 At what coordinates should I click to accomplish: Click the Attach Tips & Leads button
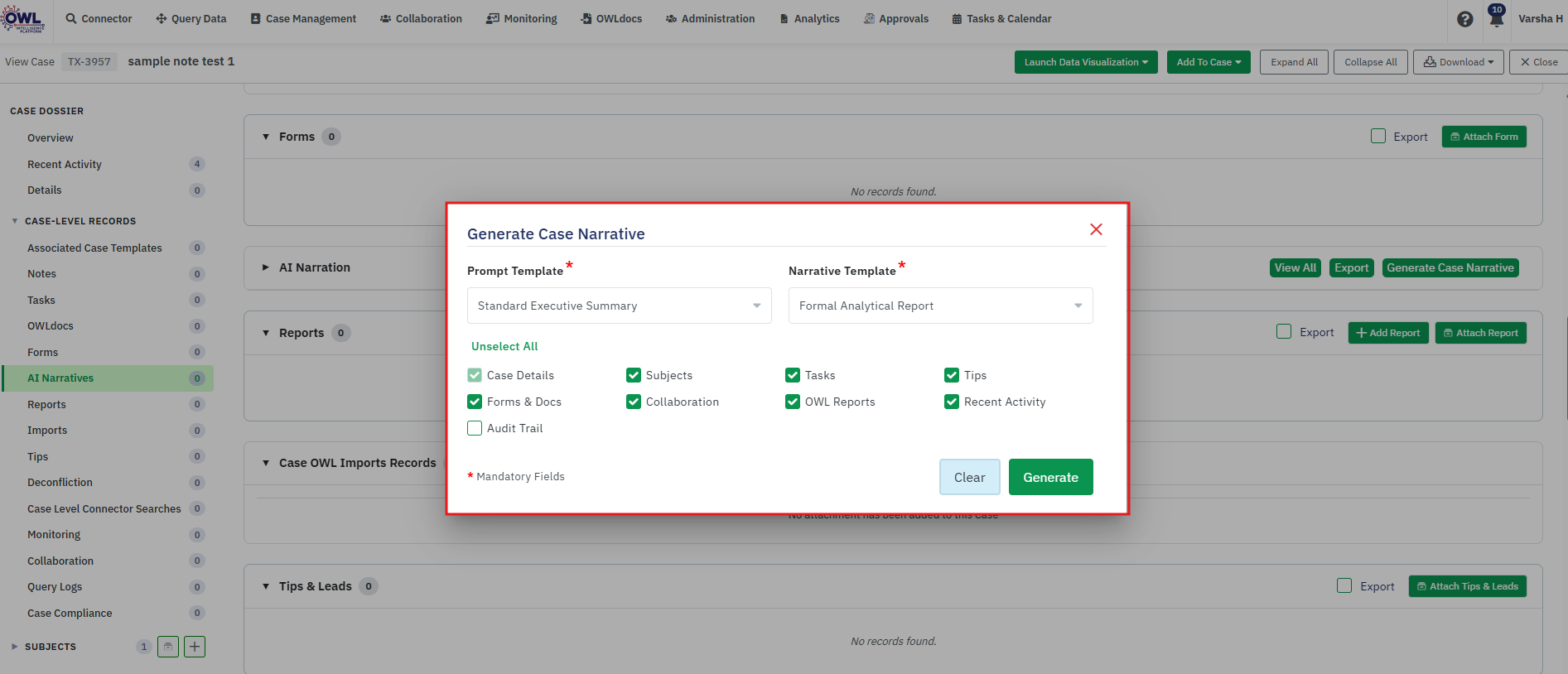(1468, 586)
